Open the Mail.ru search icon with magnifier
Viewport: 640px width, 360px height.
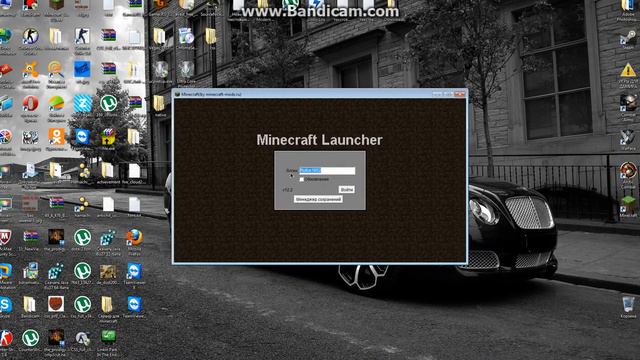(x=56, y=70)
